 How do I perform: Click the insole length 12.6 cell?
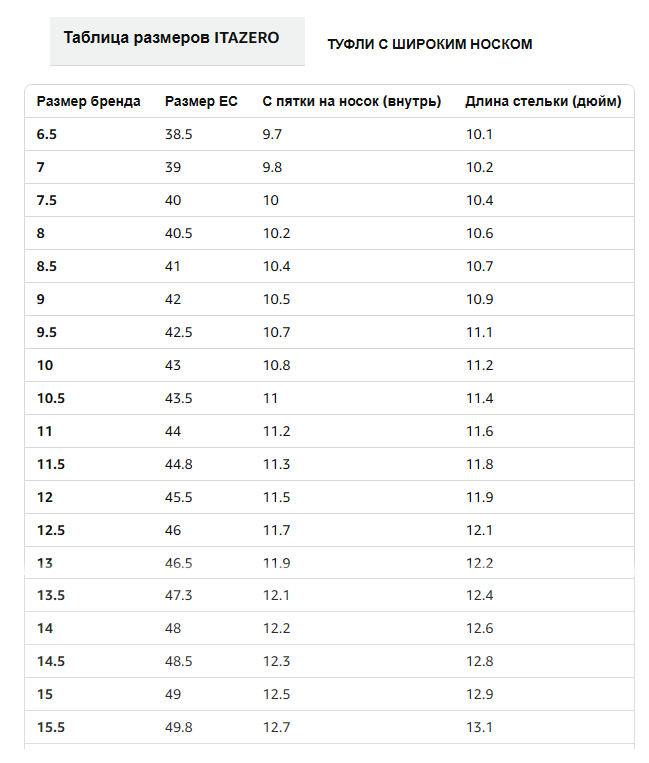click(480, 628)
